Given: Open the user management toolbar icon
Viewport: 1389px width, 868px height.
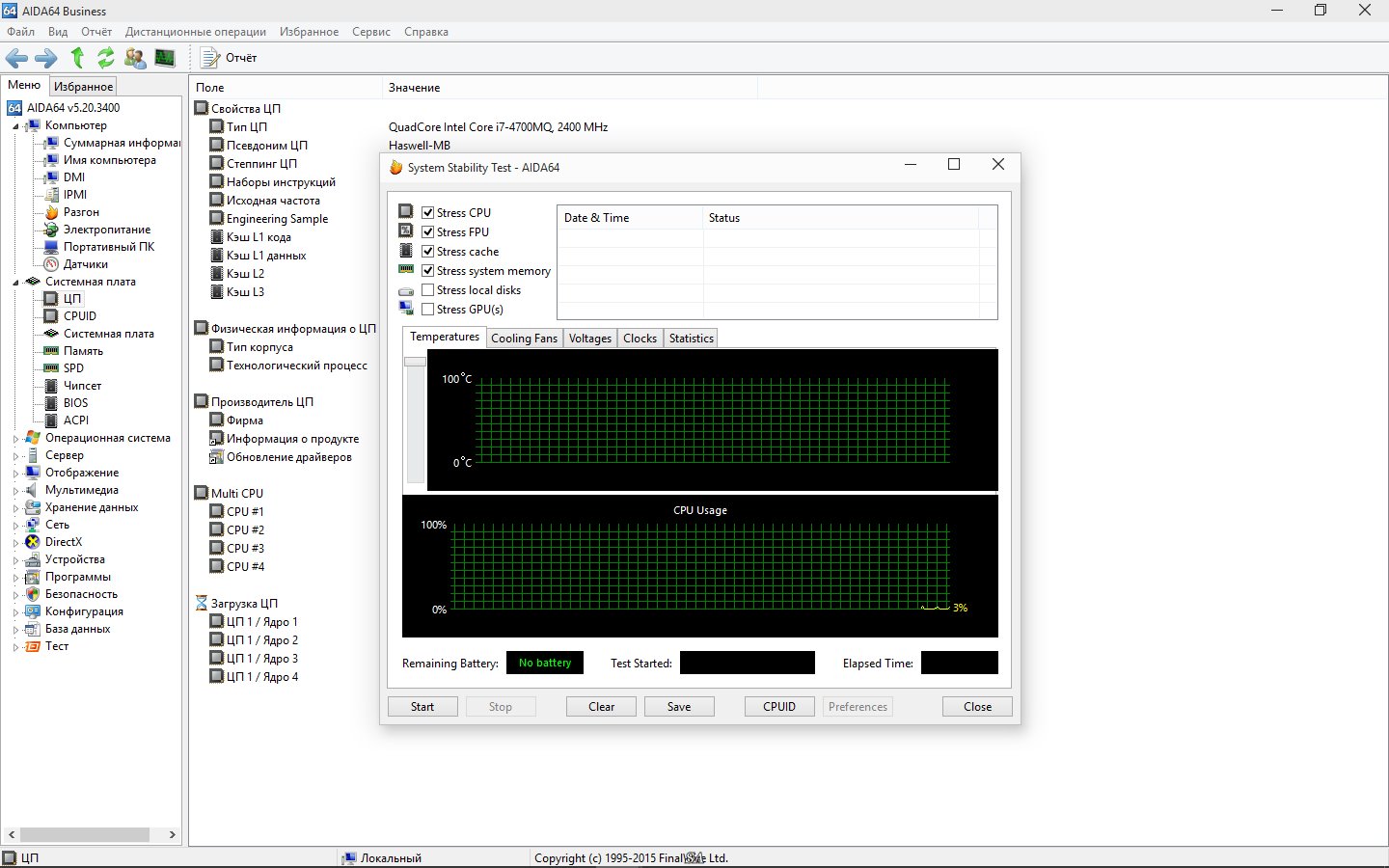Looking at the screenshot, I should [x=135, y=58].
